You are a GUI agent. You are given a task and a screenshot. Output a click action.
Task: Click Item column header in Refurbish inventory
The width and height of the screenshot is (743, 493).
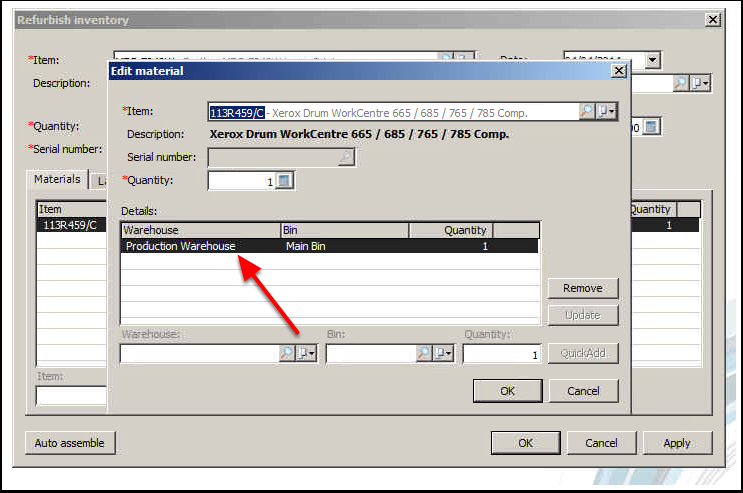tap(72, 210)
